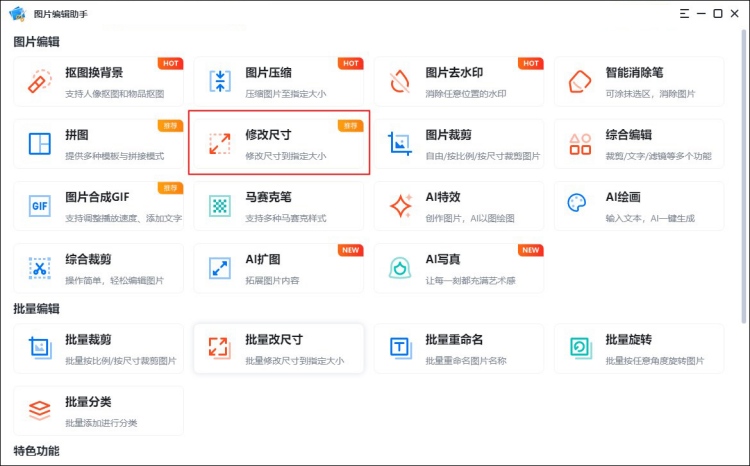Click the 图片合成GIF icon
This screenshot has width=750, height=466.
click(x=40, y=206)
